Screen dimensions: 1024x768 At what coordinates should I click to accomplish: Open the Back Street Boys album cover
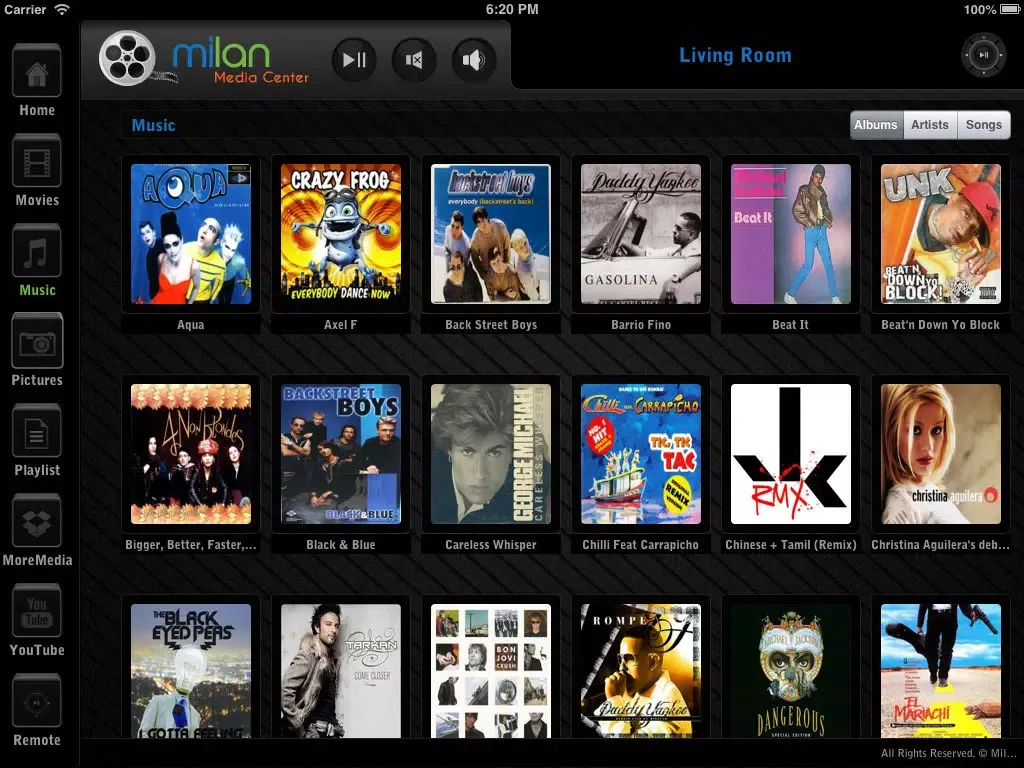pos(491,234)
